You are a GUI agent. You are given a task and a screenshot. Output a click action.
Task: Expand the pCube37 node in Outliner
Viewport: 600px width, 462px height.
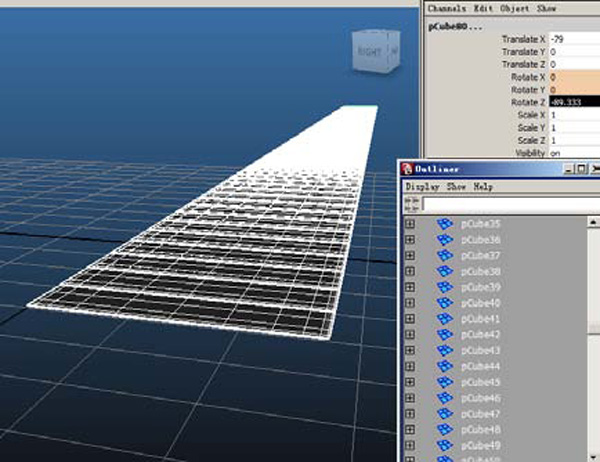pyautogui.click(x=410, y=255)
